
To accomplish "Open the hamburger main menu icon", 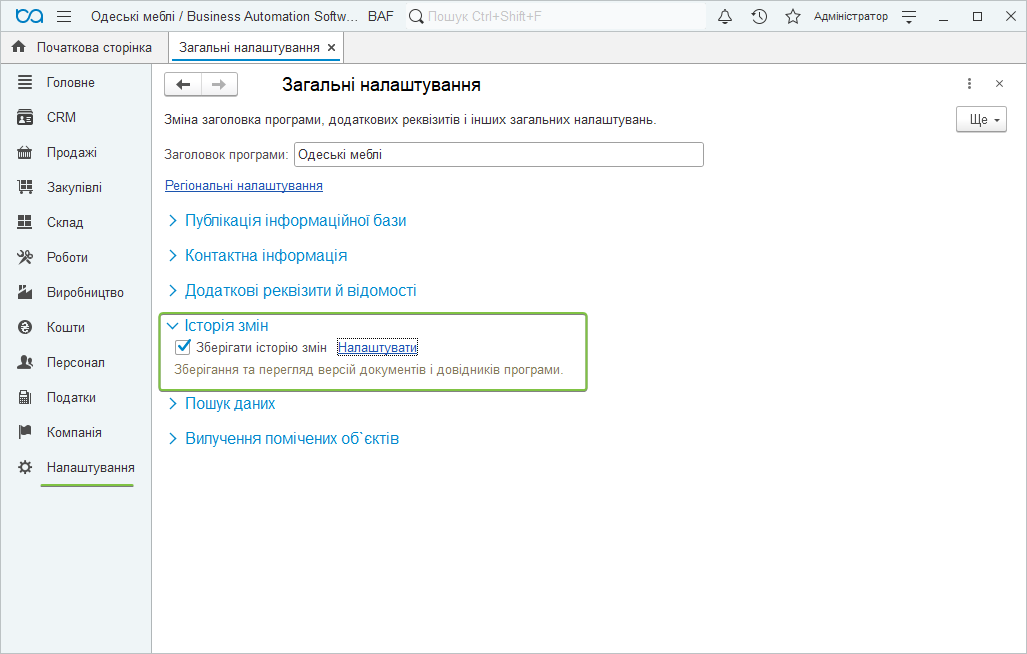I will click(x=64, y=17).
